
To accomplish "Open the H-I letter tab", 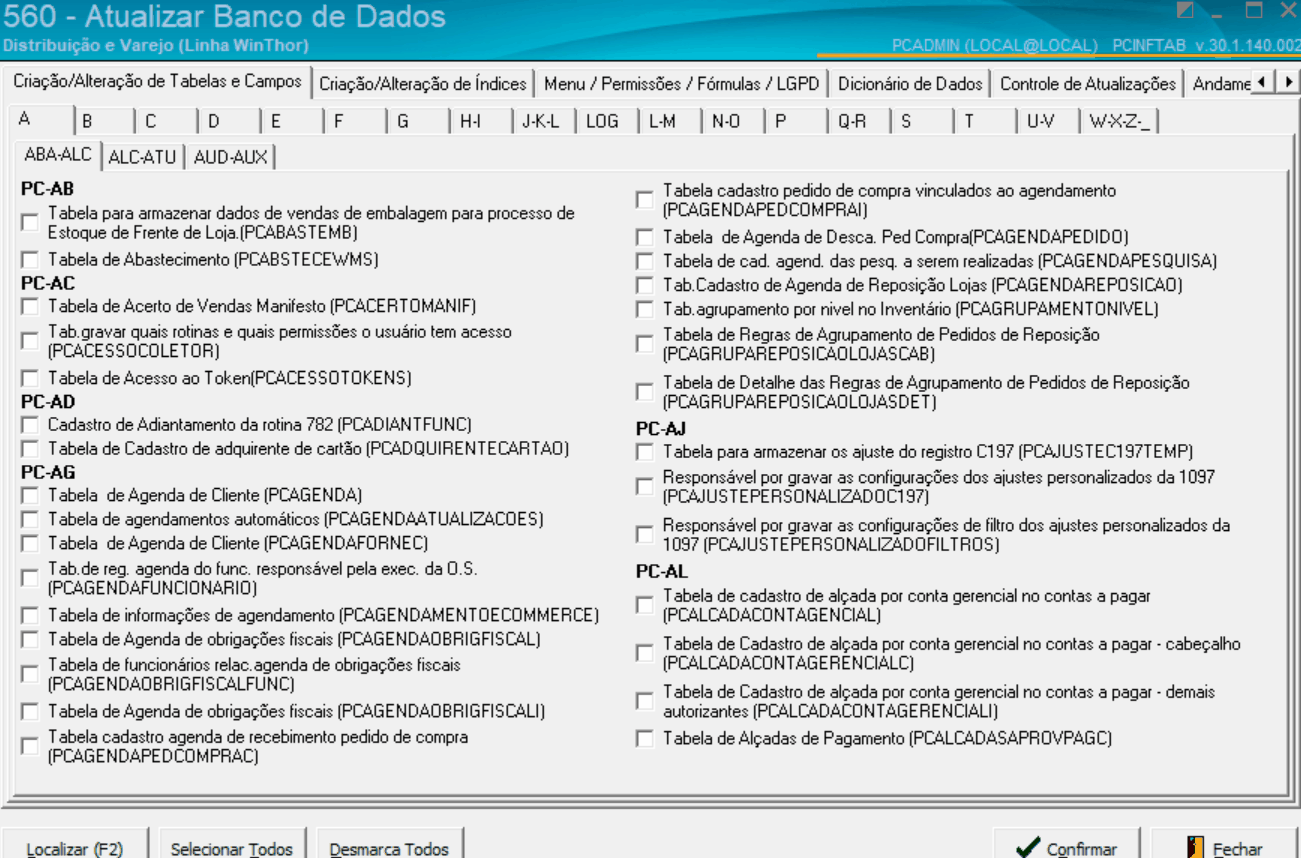I will click(482, 121).
